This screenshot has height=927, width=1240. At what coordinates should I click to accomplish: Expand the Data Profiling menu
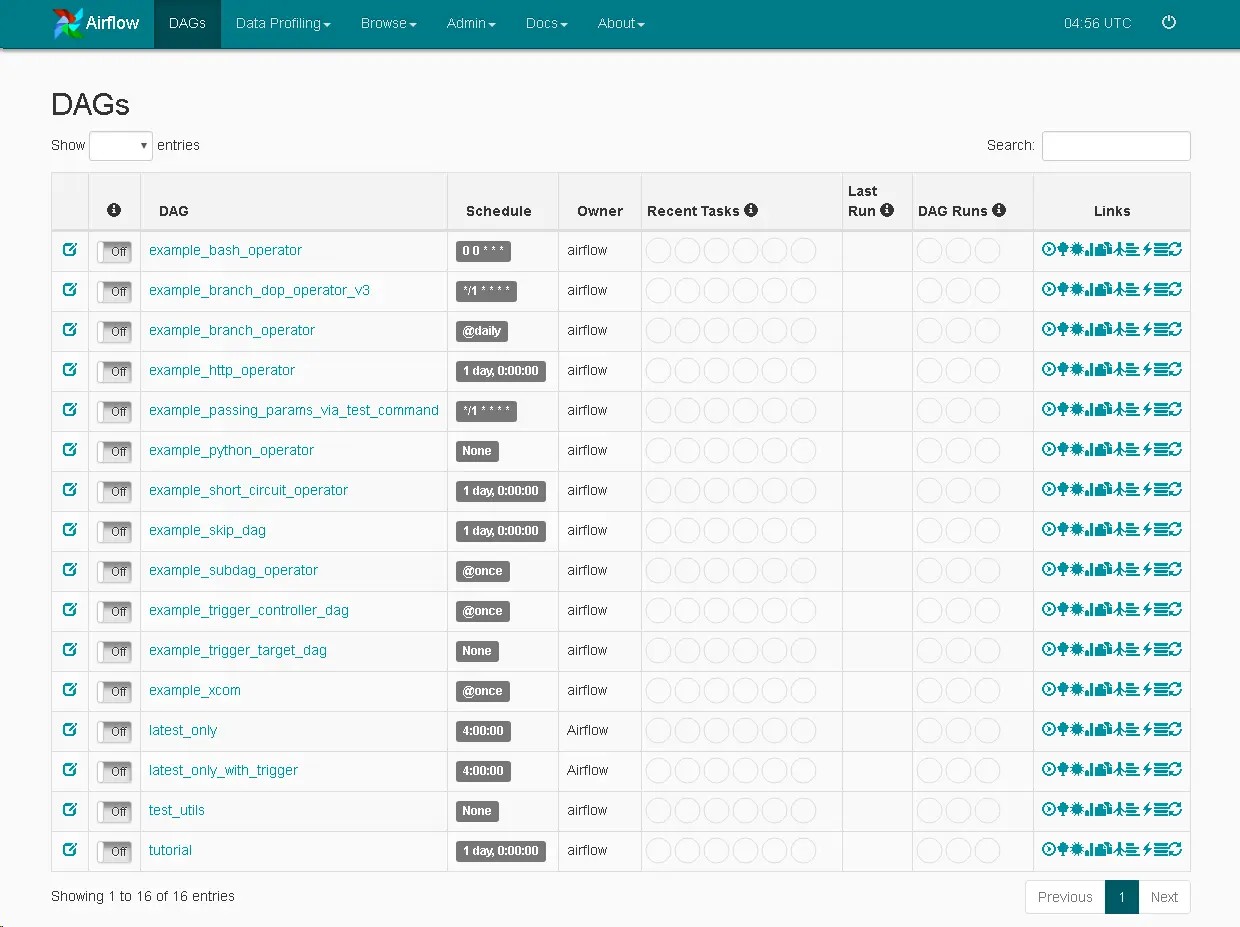283,23
